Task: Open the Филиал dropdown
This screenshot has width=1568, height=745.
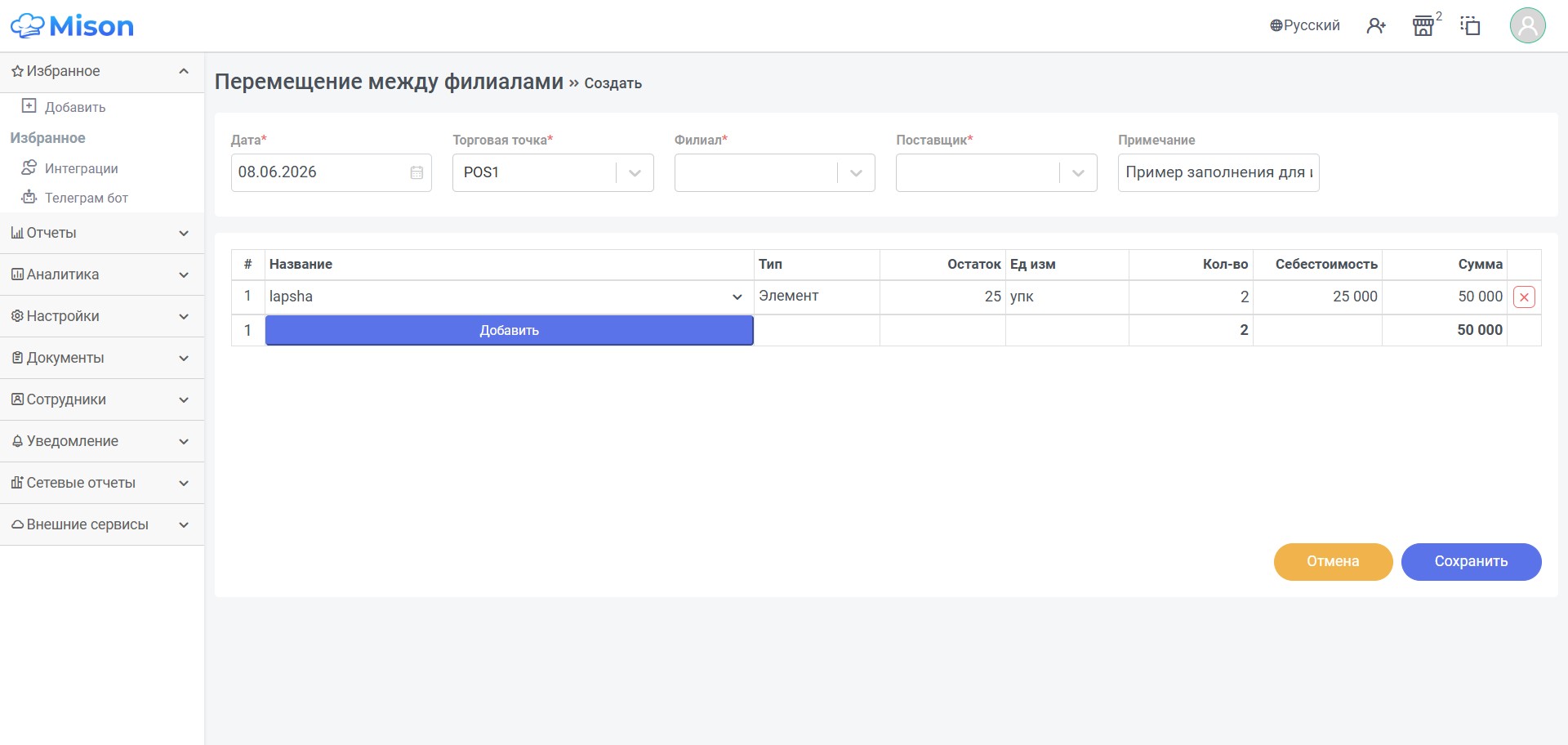Action: click(774, 172)
